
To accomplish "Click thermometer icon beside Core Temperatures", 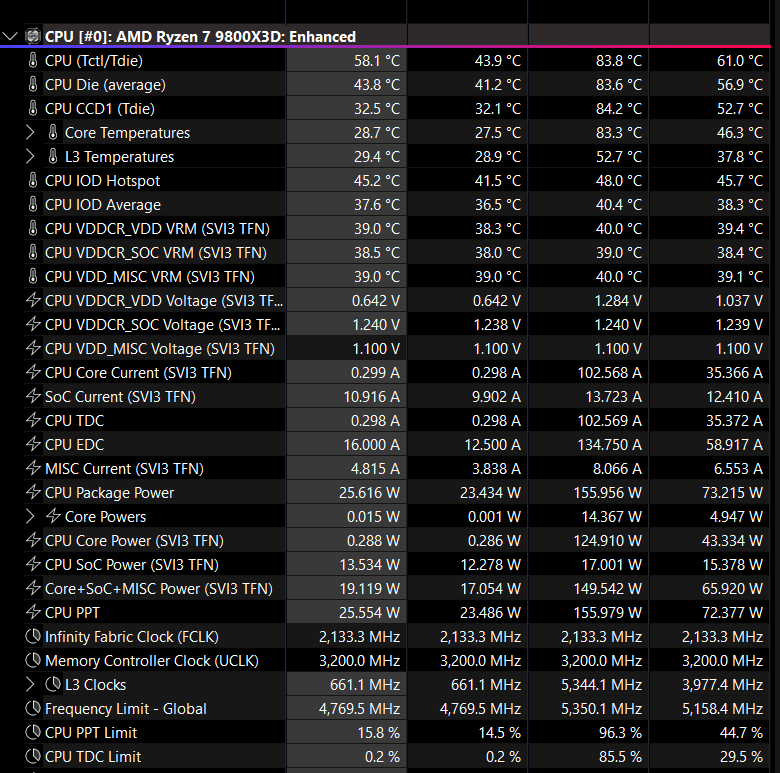I will [x=53, y=132].
